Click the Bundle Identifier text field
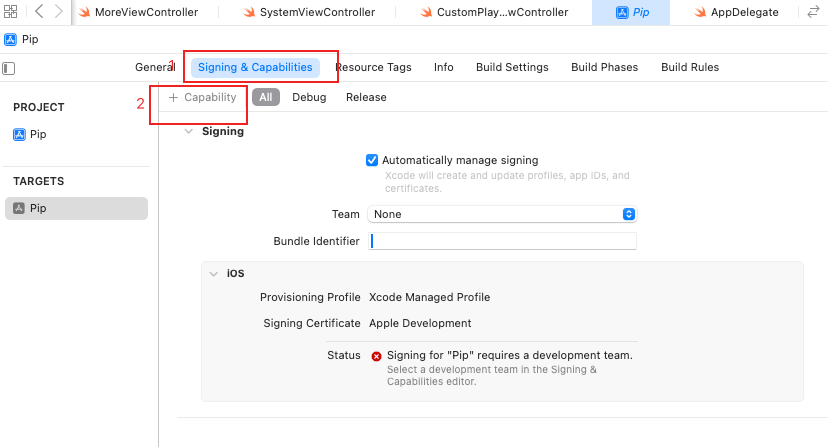This screenshot has height=447, width=828. coord(502,241)
